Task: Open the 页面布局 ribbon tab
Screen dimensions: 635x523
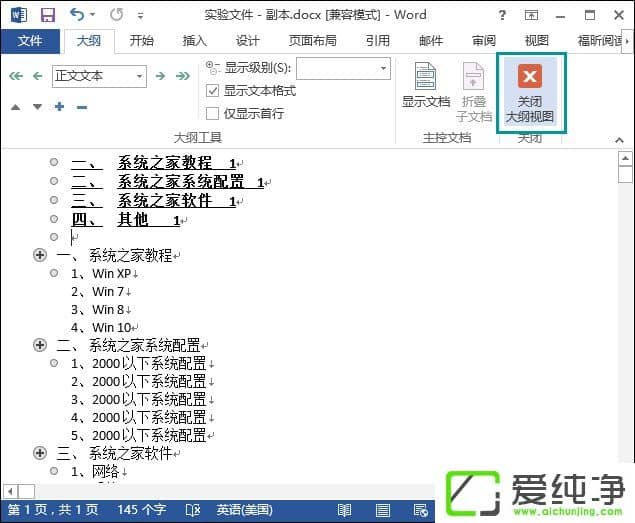Action: [312, 41]
